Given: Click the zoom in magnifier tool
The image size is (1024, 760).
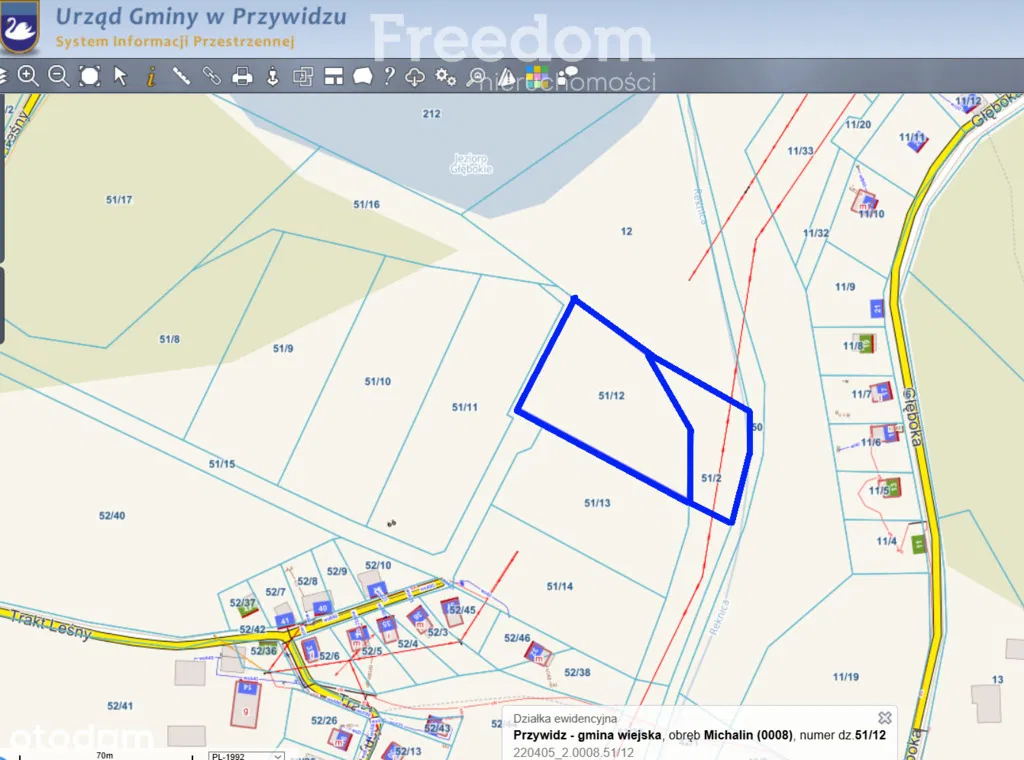Looking at the screenshot, I should (x=28, y=75).
